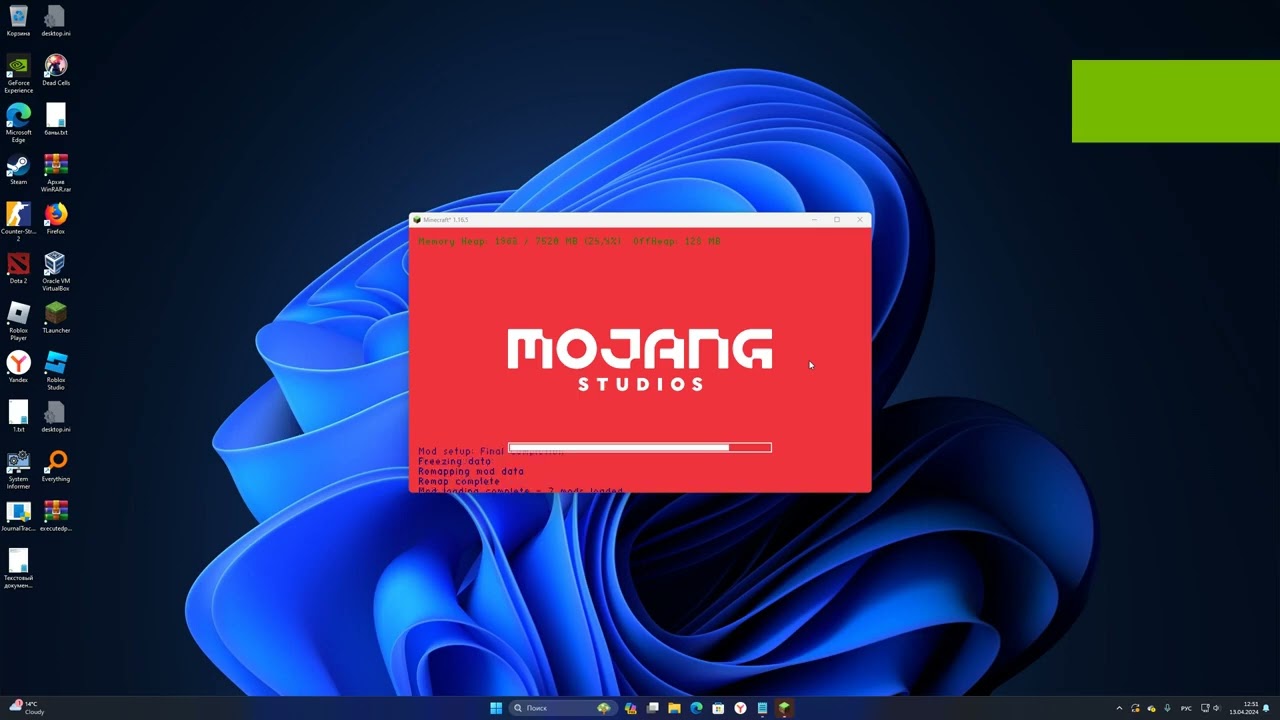Click the 'Remap complete' log line
The height and width of the screenshot is (720, 1280).
click(459, 481)
